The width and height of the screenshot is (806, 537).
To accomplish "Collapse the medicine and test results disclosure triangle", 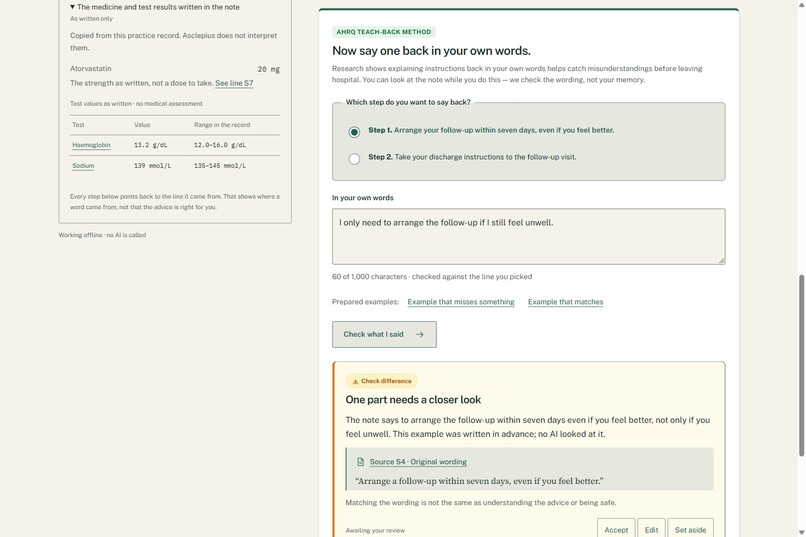I will point(72,7).
